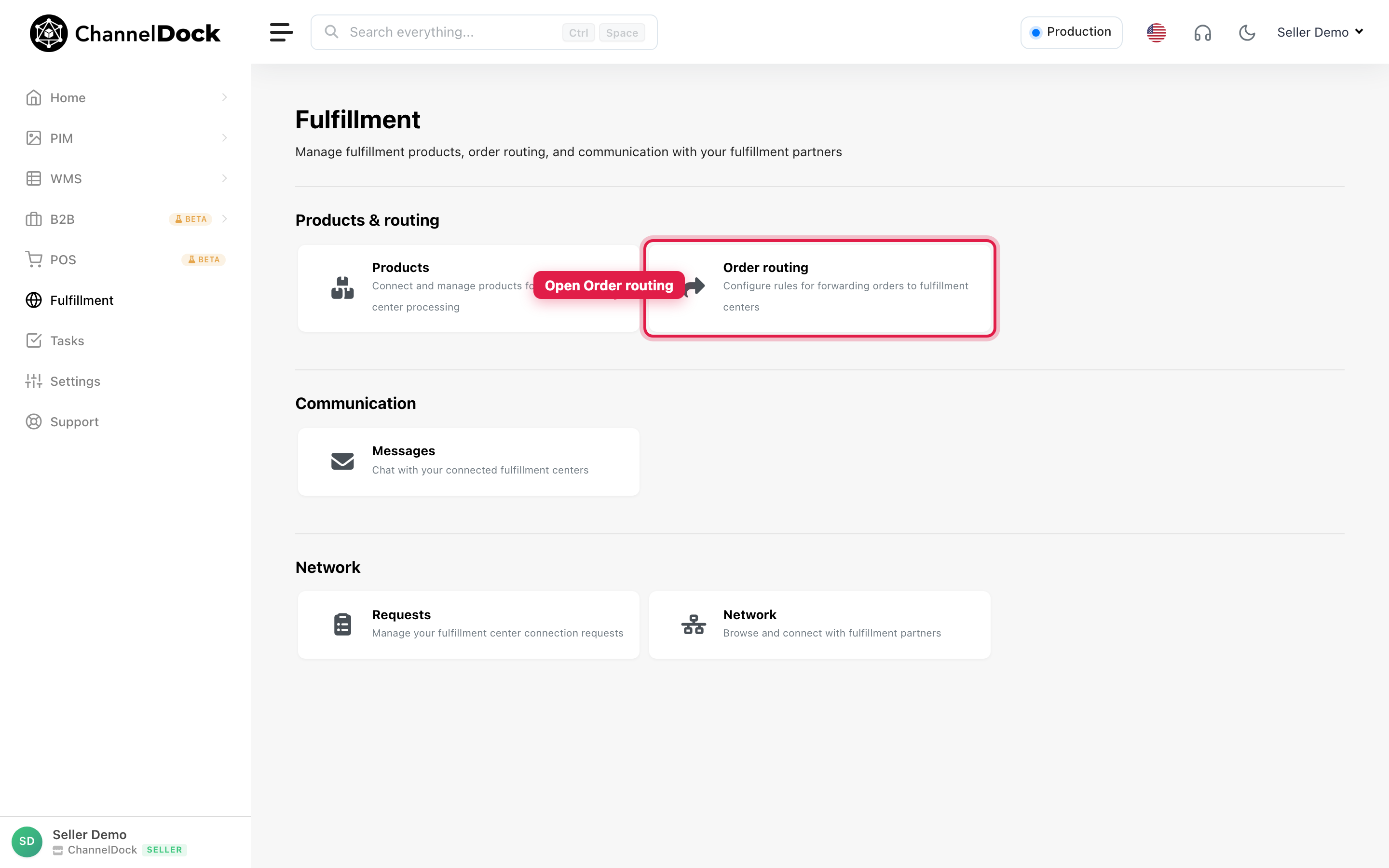Click the Requests clipboard icon

pos(342,624)
